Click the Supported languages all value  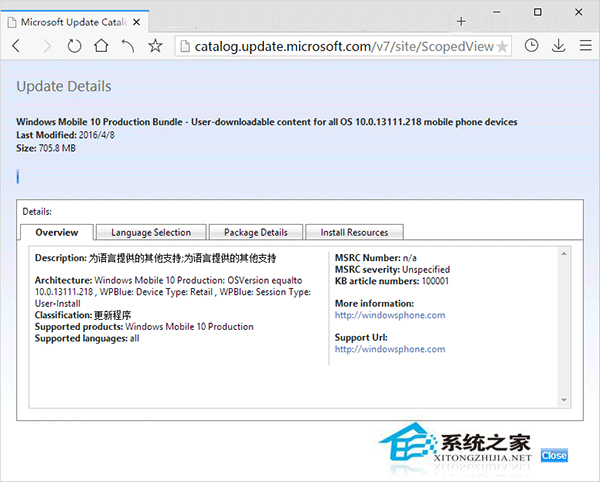[x=134, y=338]
